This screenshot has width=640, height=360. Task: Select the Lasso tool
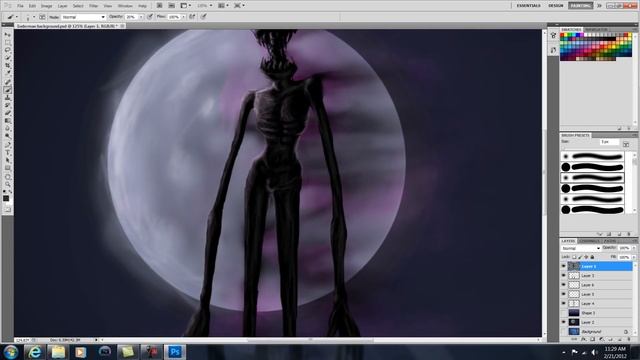pyautogui.click(x=7, y=50)
